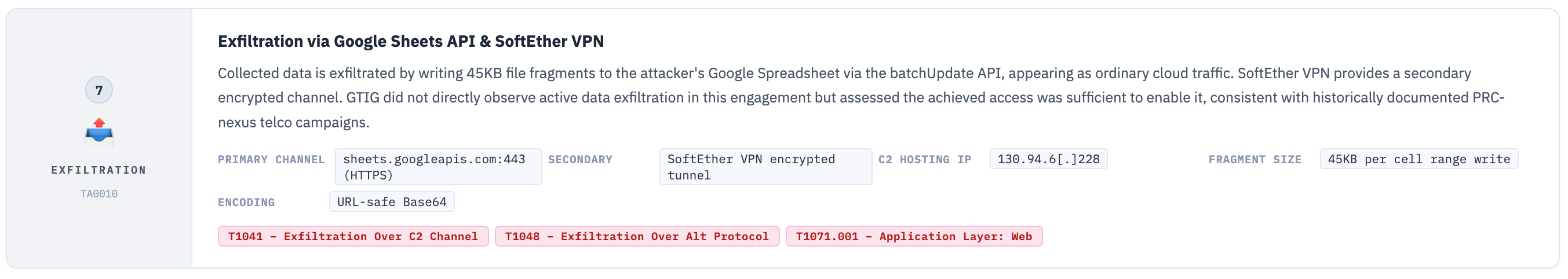Click the PRIMARY CHANNEL field label

pos(271,160)
